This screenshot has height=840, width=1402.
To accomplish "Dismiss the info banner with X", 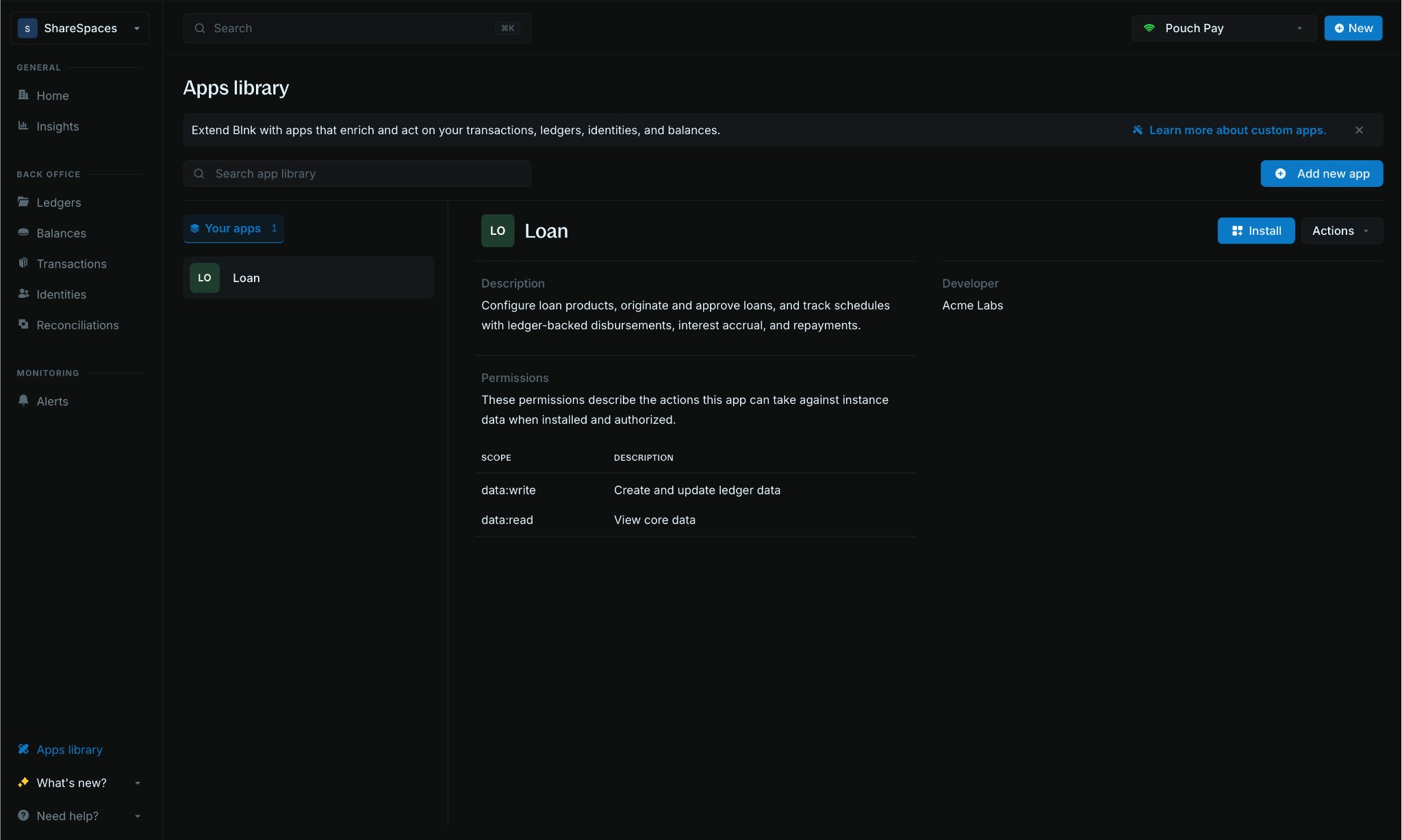I will (x=1360, y=130).
